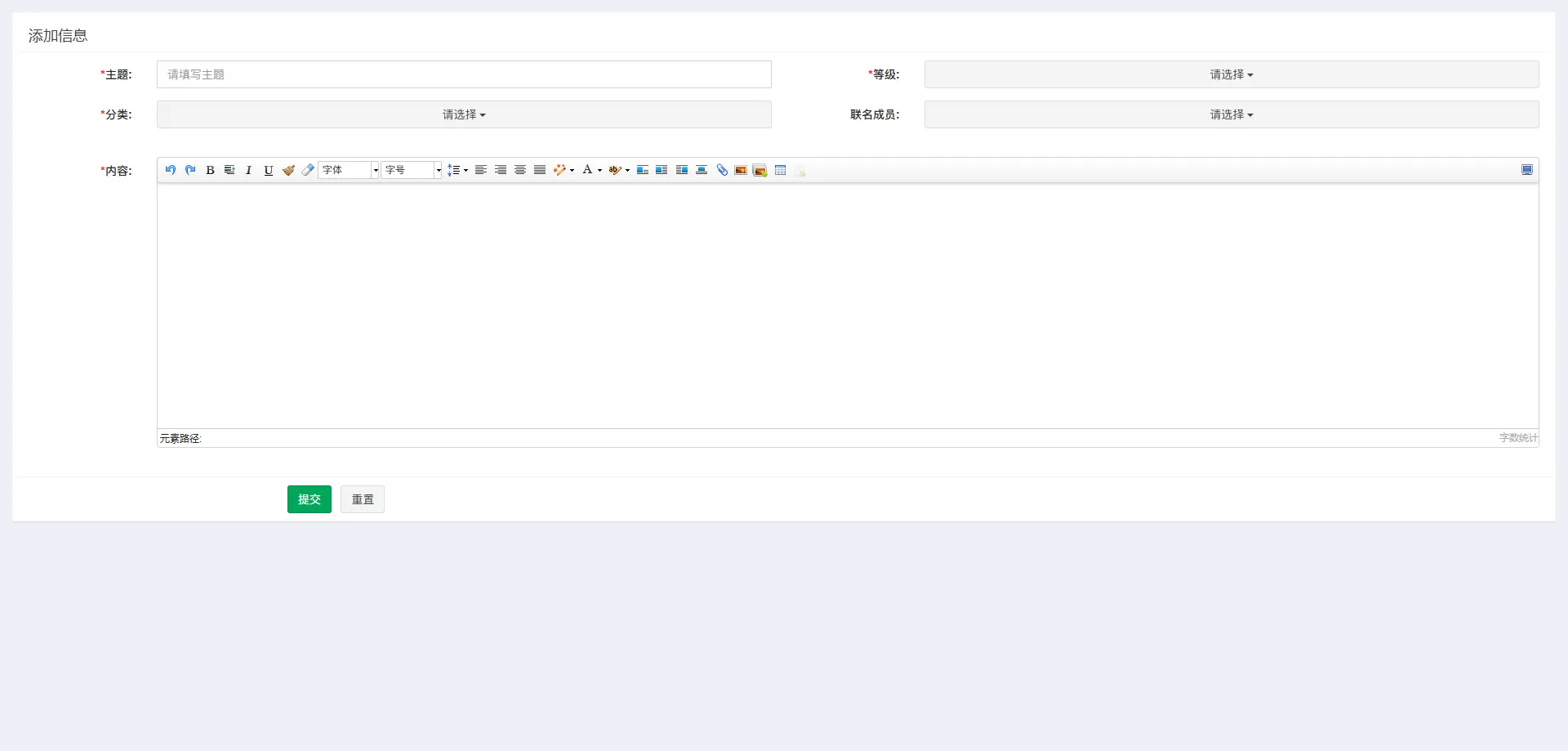Toggle italic text formatting
This screenshot has width=1568, height=751.
point(248,170)
